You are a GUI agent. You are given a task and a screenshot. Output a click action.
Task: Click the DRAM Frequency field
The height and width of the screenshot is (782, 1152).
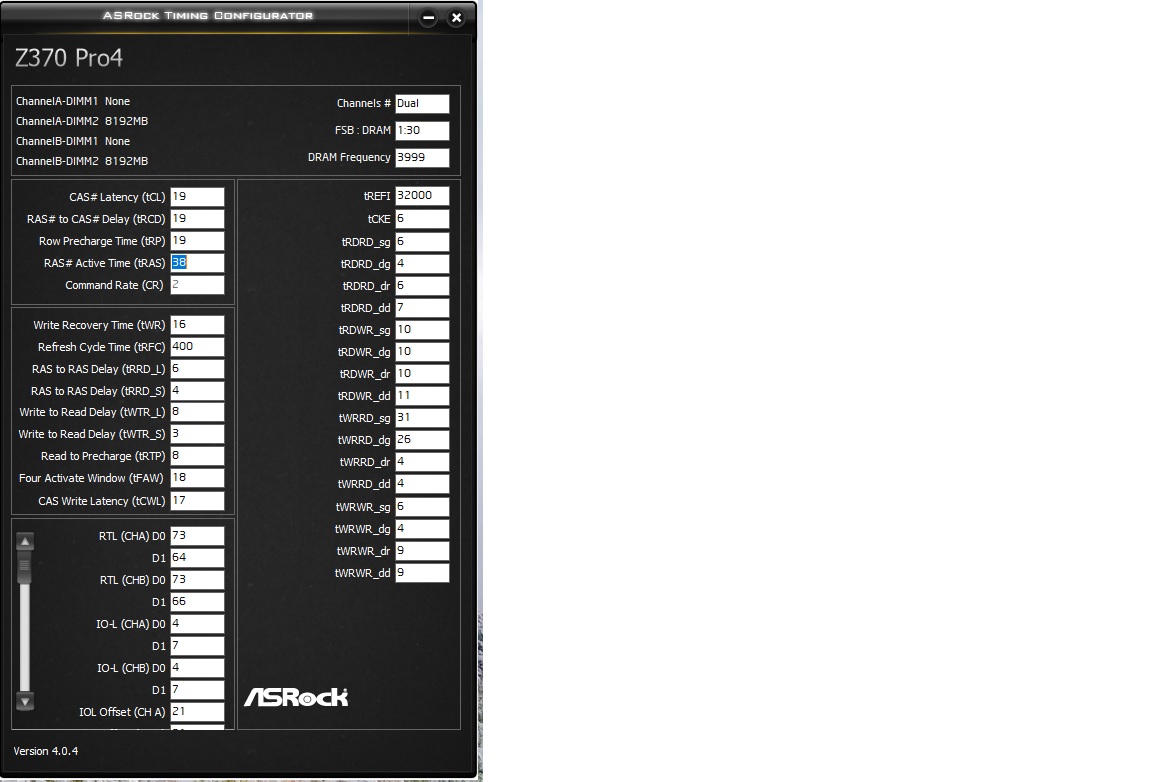click(422, 158)
